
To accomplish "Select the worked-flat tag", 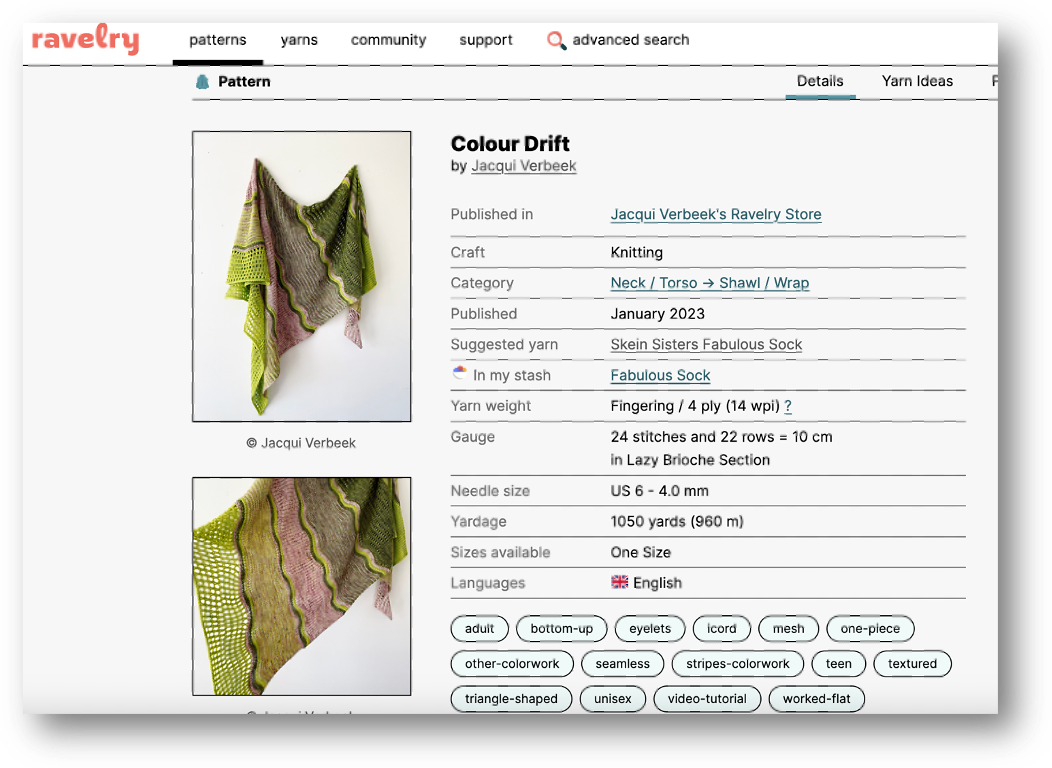I will pos(817,698).
